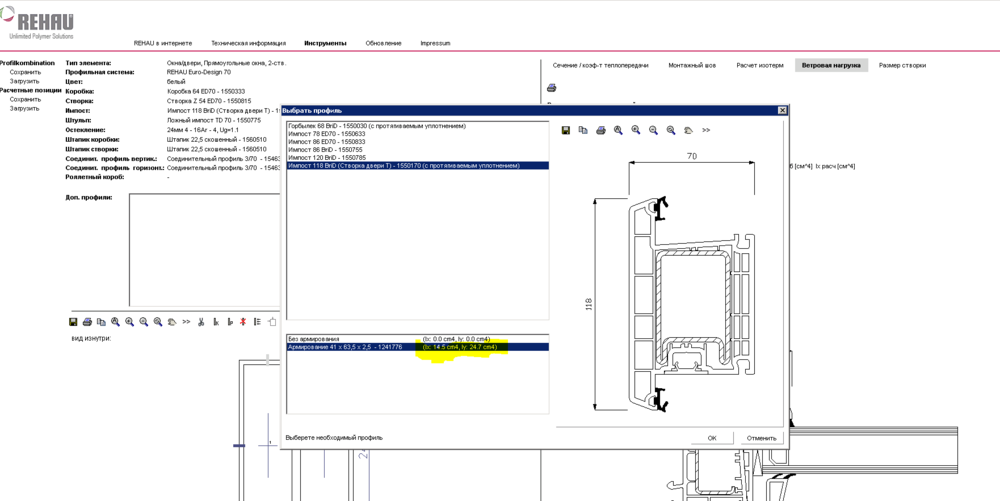Viewport: 1000px width, 501px height.
Task: Click 'Загрузить' under Profilkombination
Action: click(x=25, y=81)
